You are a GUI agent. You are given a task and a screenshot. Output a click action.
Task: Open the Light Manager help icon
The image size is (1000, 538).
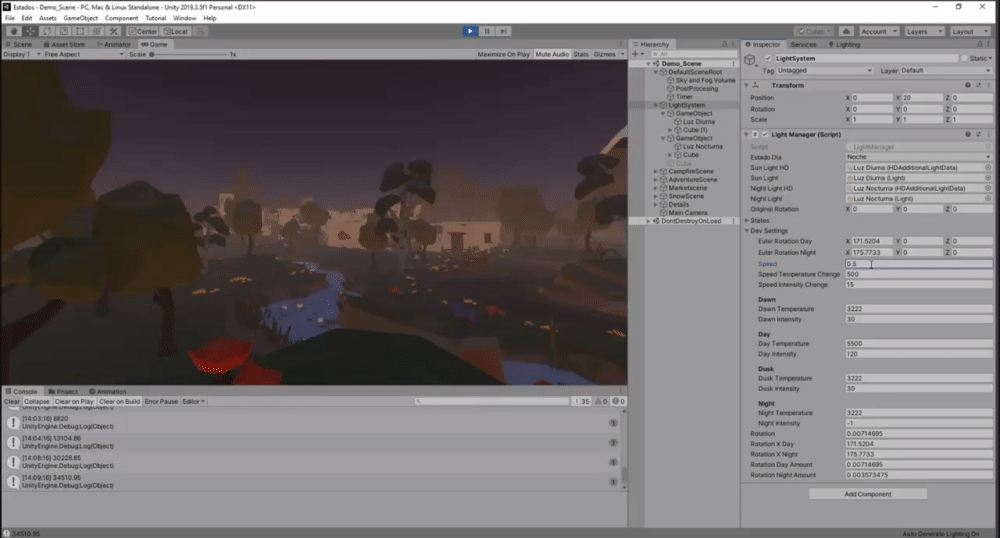click(x=967, y=134)
